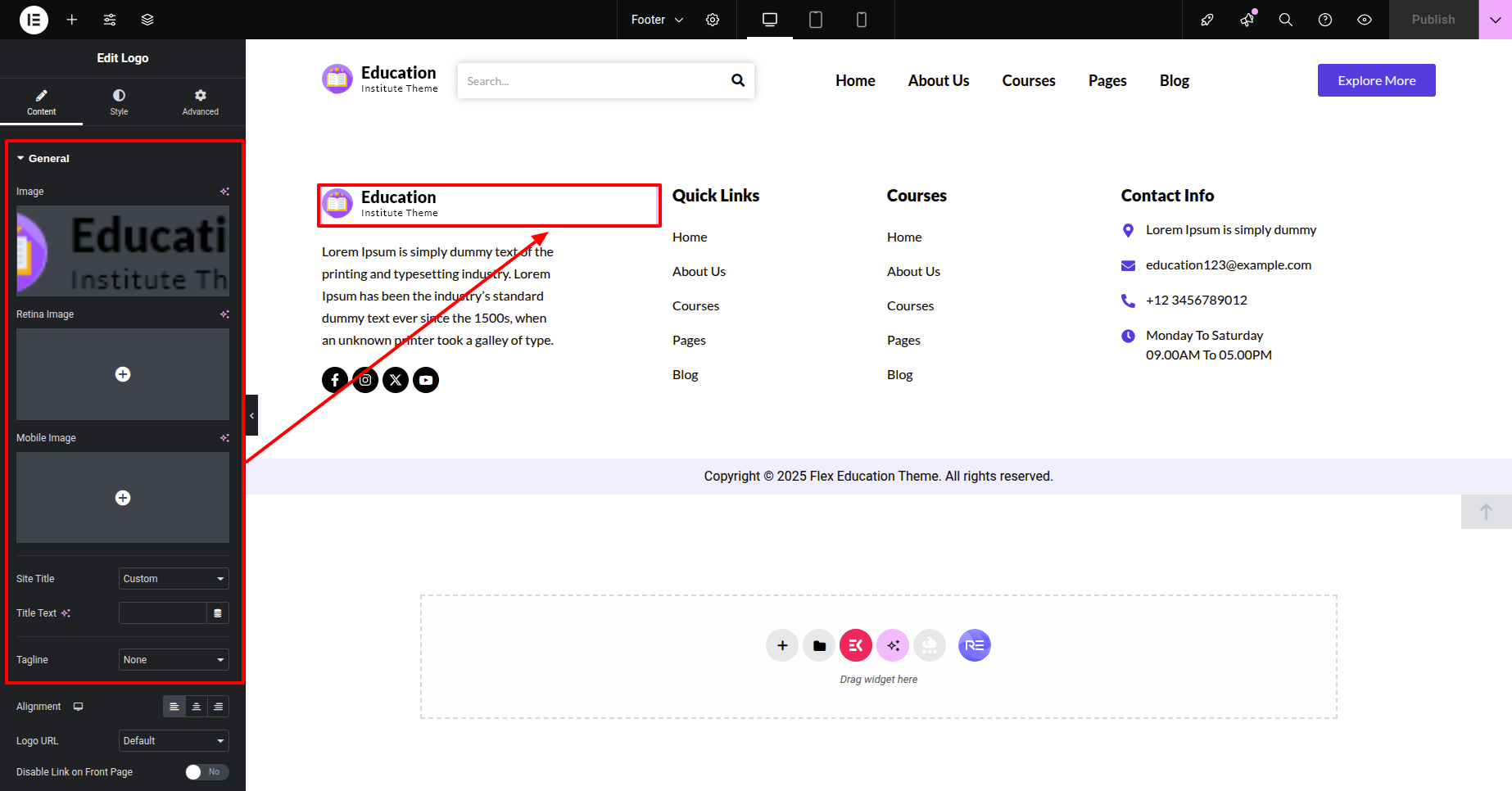Add a Mobile Image

(x=123, y=498)
